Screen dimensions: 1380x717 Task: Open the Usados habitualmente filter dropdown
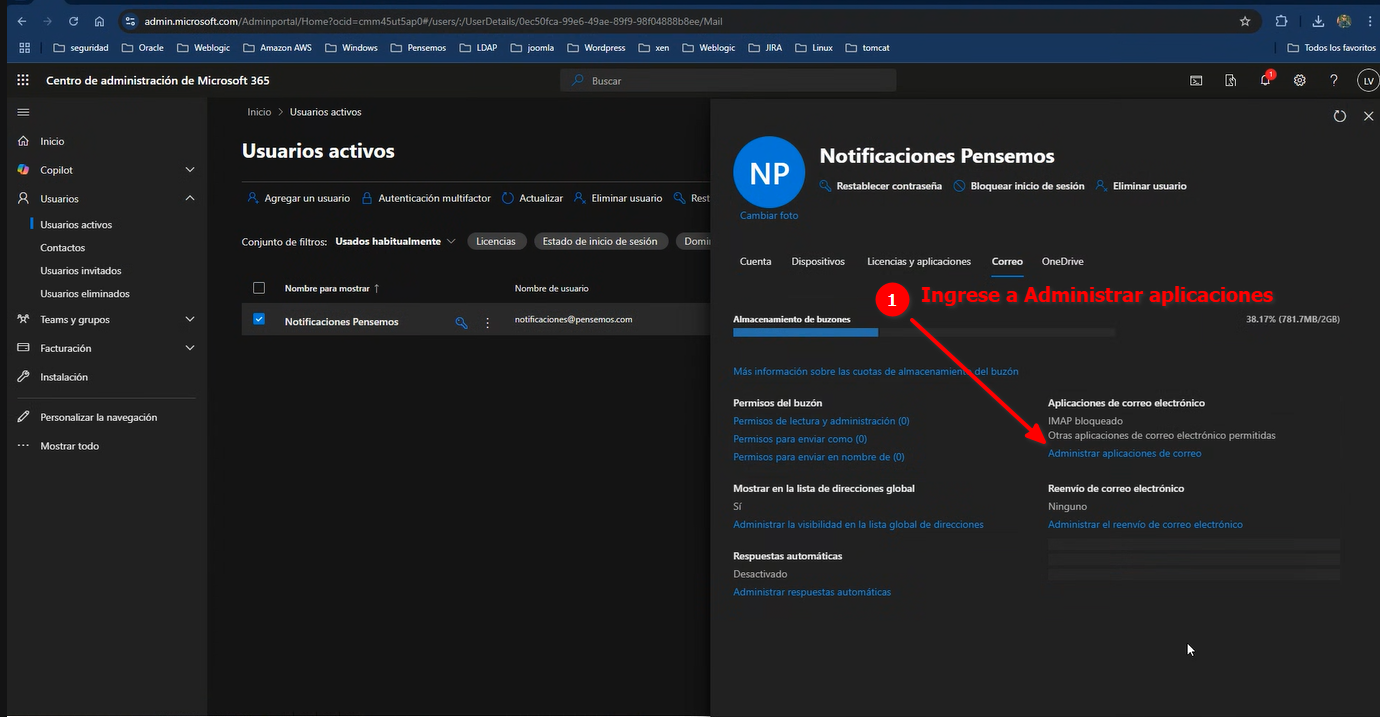click(395, 241)
